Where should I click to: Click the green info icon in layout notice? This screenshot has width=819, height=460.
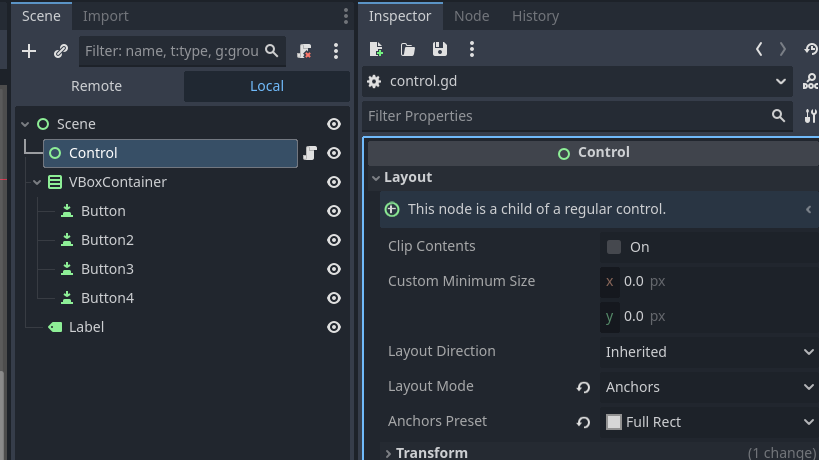[392, 209]
